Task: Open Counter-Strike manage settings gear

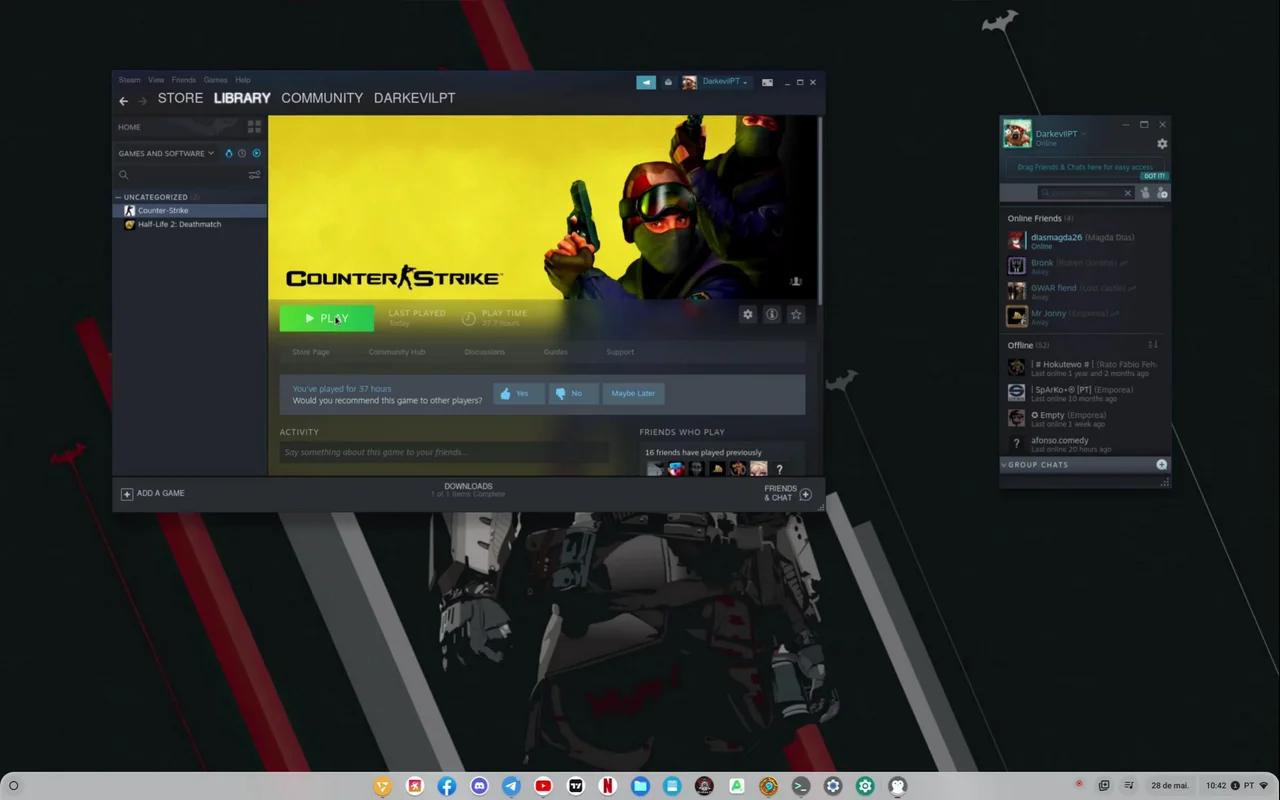Action: (747, 314)
